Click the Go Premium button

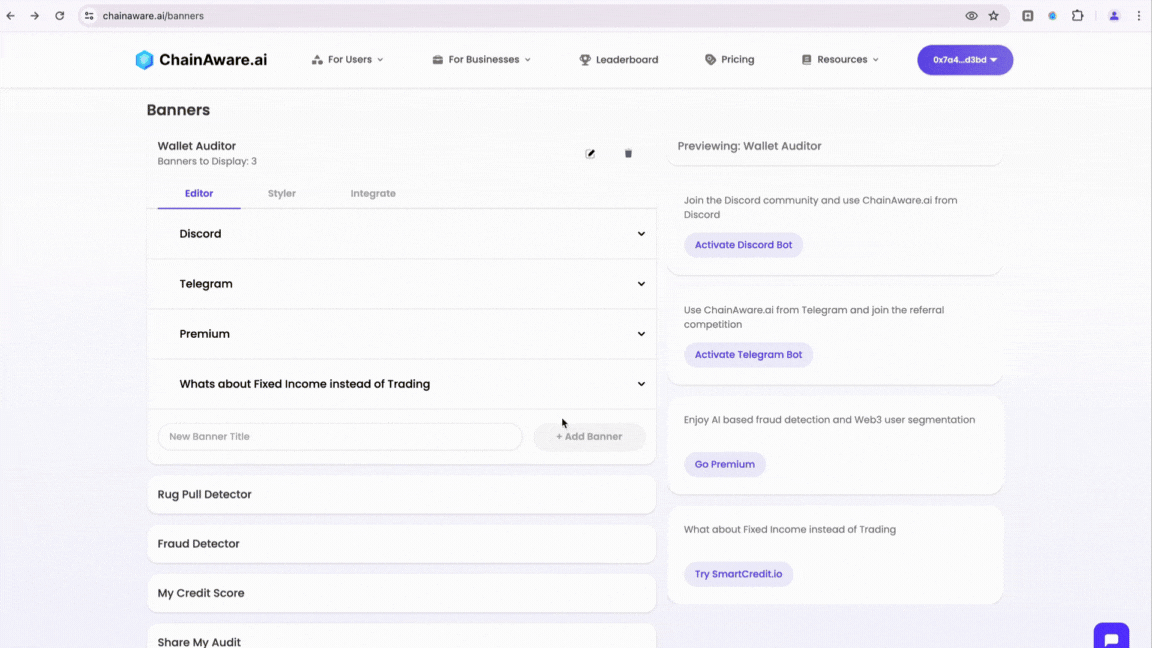[x=724, y=464]
